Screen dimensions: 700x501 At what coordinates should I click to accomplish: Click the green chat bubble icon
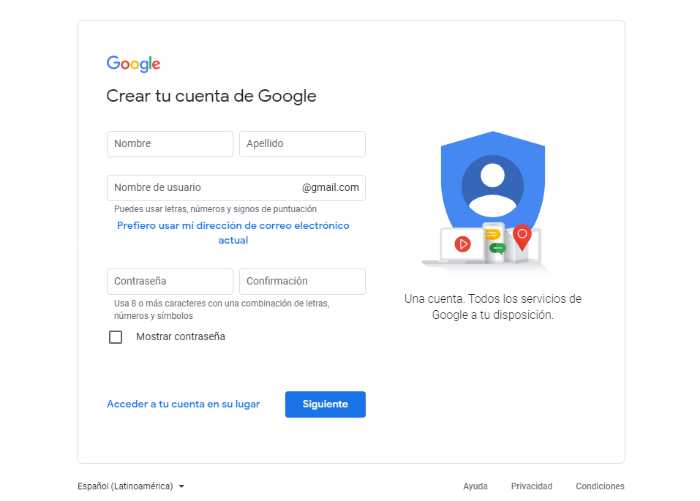[x=497, y=248]
